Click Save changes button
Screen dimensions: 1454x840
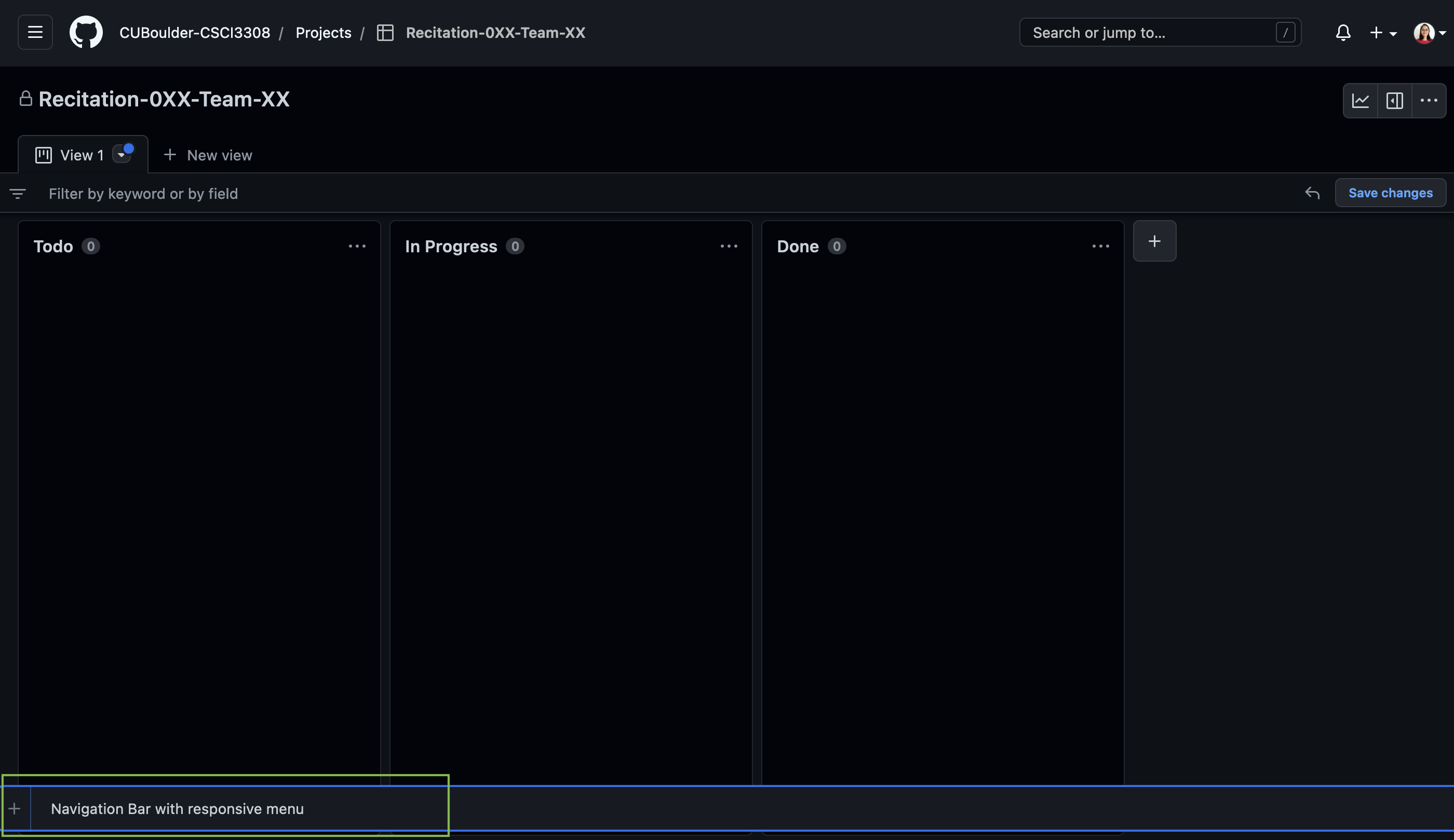click(1390, 193)
